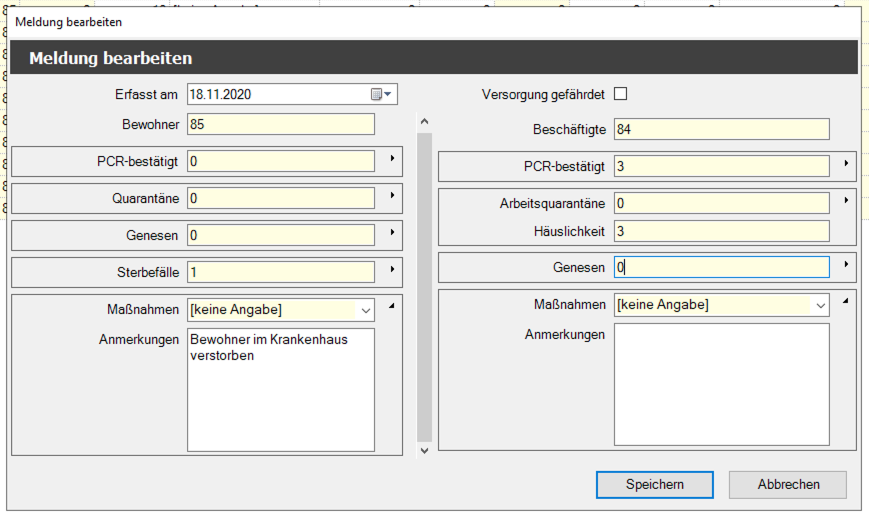Toggle the Versorgung gefährdet checkbox
Image resolution: width=869 pixels, height=516 pixels.
pos(620,94)
